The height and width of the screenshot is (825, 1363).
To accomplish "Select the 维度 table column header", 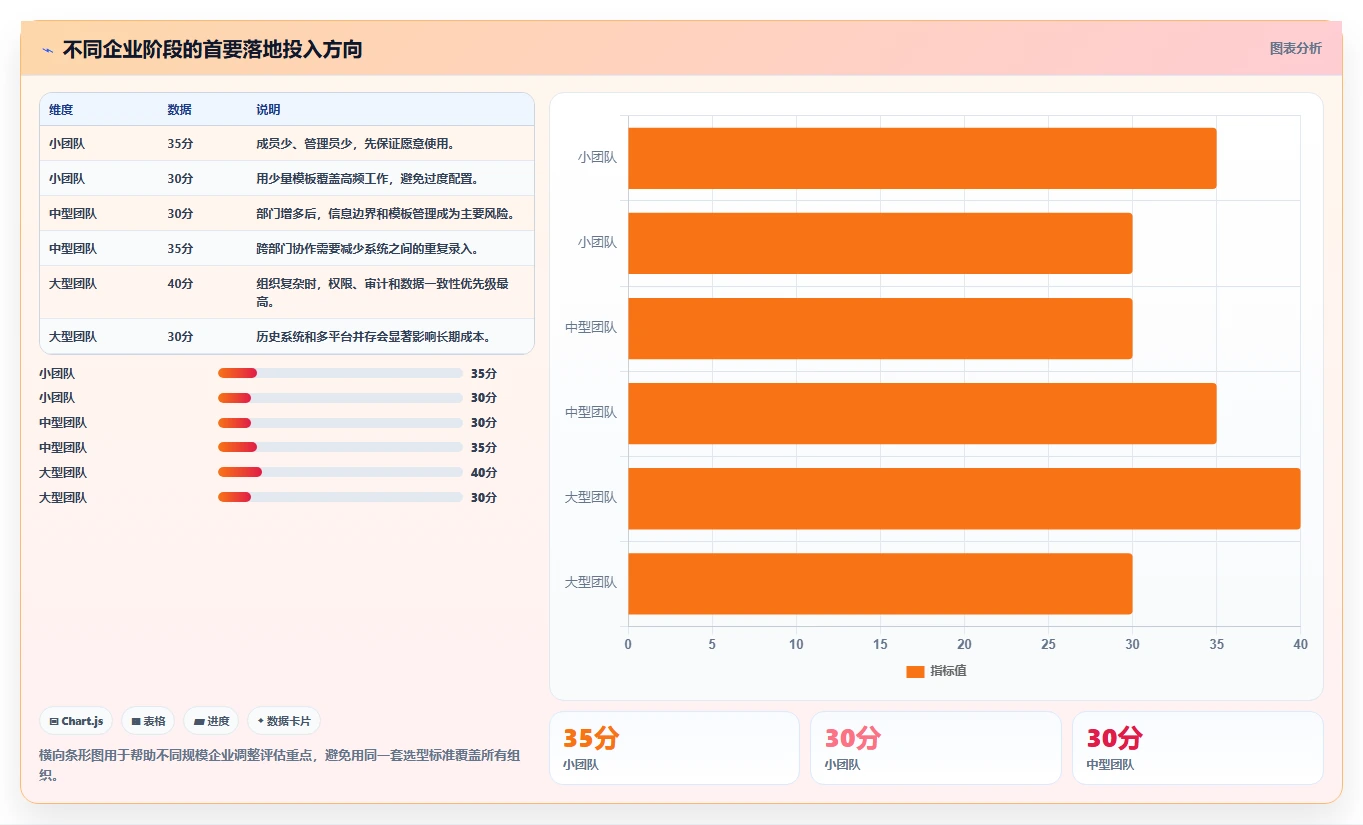I will point(61,110).
